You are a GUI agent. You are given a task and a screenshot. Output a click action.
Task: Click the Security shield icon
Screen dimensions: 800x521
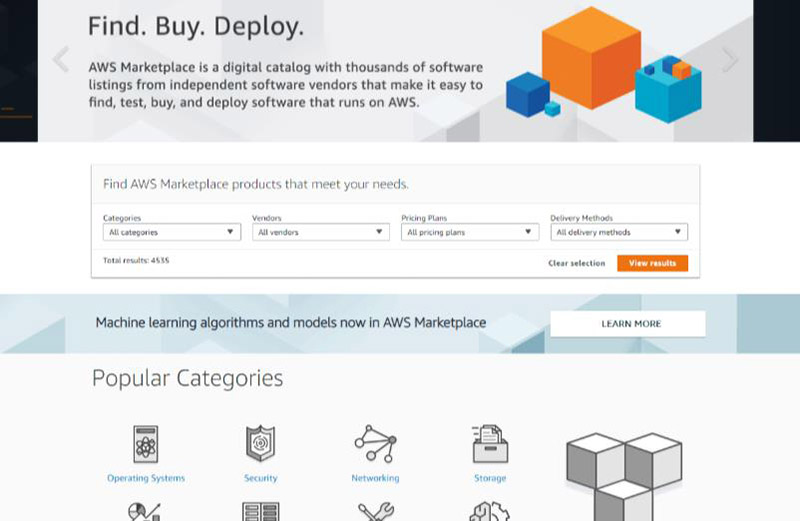[261, 443]
